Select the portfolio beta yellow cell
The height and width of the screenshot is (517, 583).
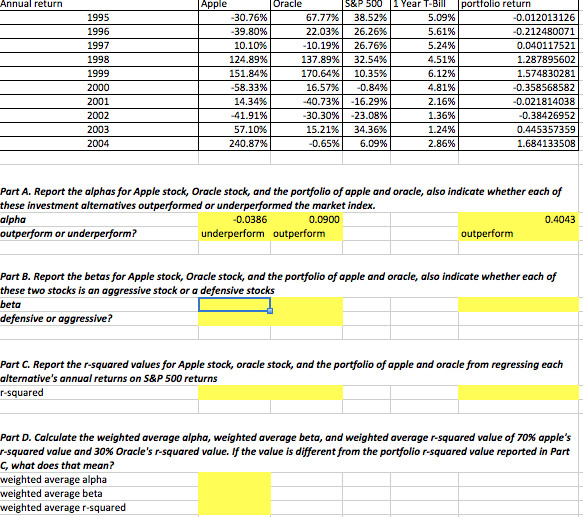click(518, 305)
